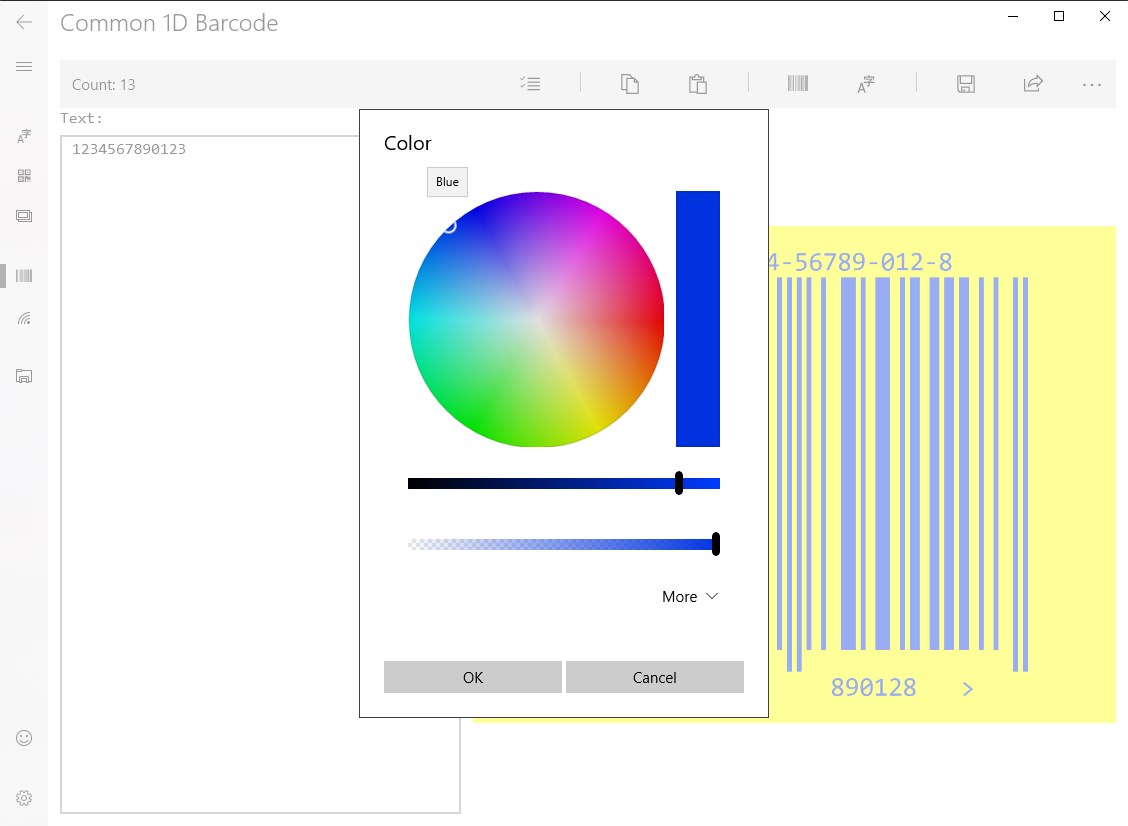Viewport: 1128px width, 826px height.
Task: Open the text translate sidebar icon
Action: [24, 136]
